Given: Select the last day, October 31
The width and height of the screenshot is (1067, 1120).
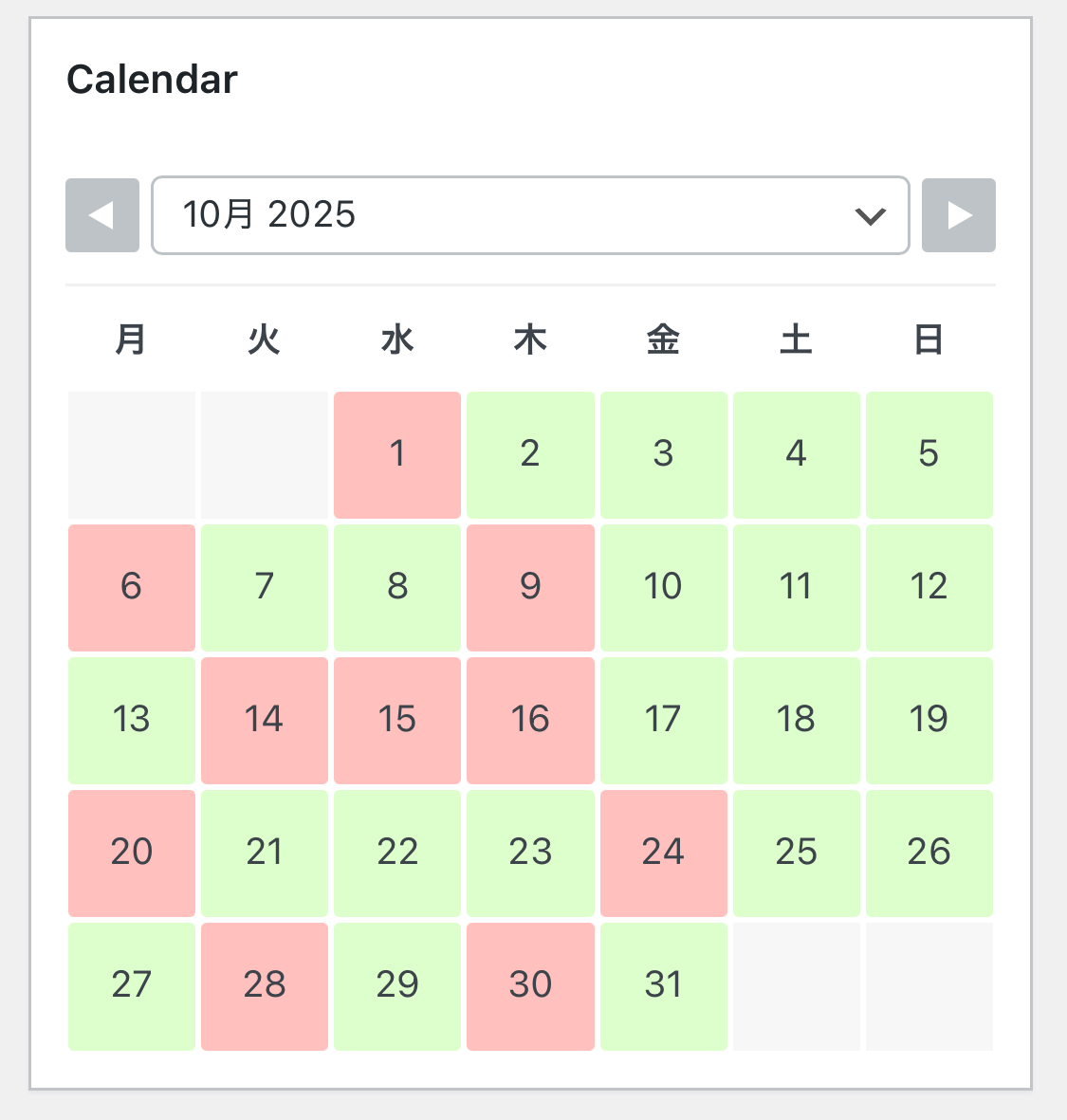Looking at the screenshot, I should point(663,985).
